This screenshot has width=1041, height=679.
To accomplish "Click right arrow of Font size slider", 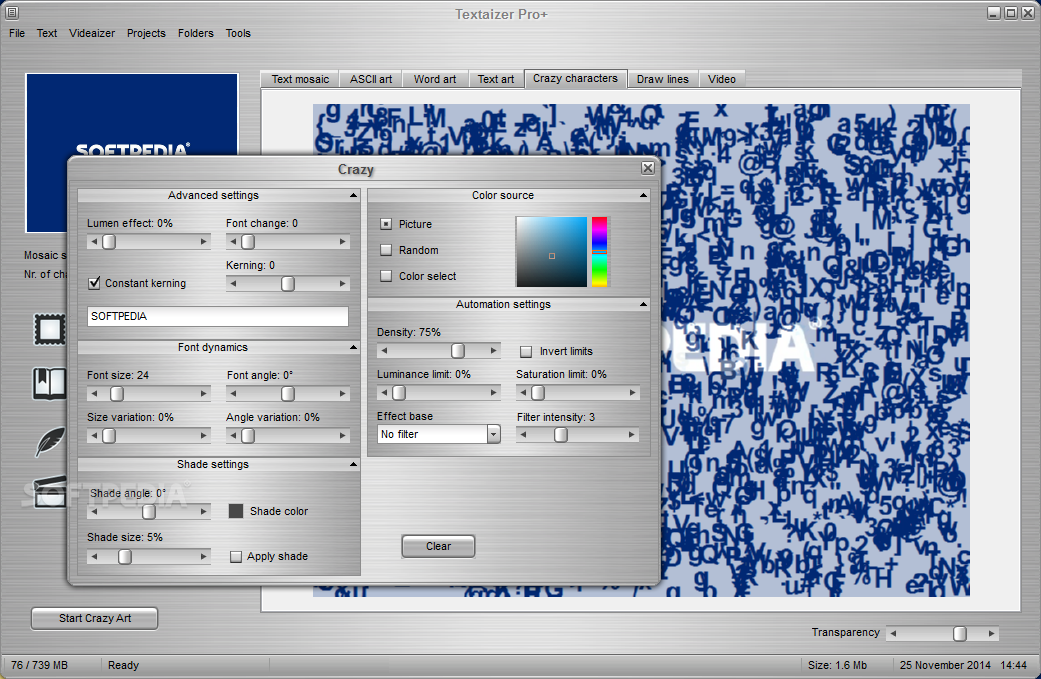I will coord(204,394).
